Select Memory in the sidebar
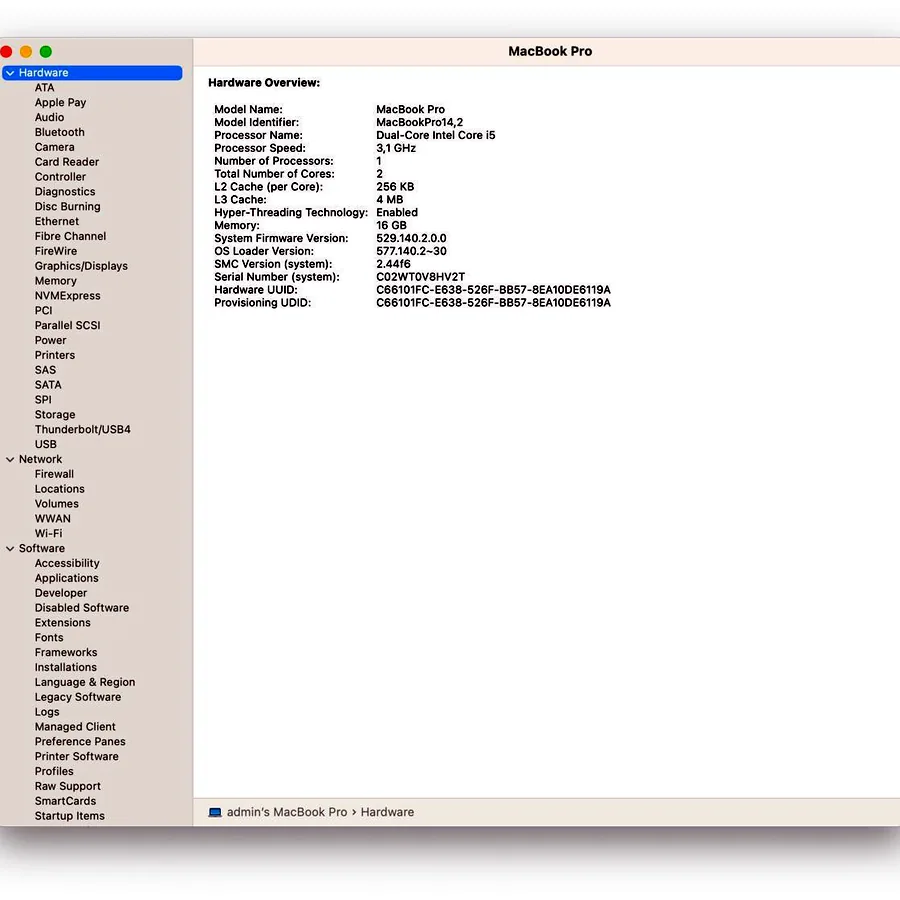 coord(56,281)
